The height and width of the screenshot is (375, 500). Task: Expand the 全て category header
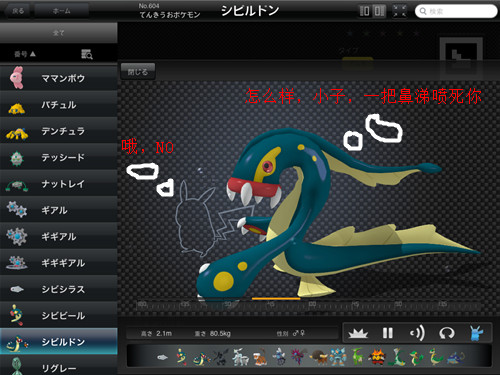(x=59, y=33)
